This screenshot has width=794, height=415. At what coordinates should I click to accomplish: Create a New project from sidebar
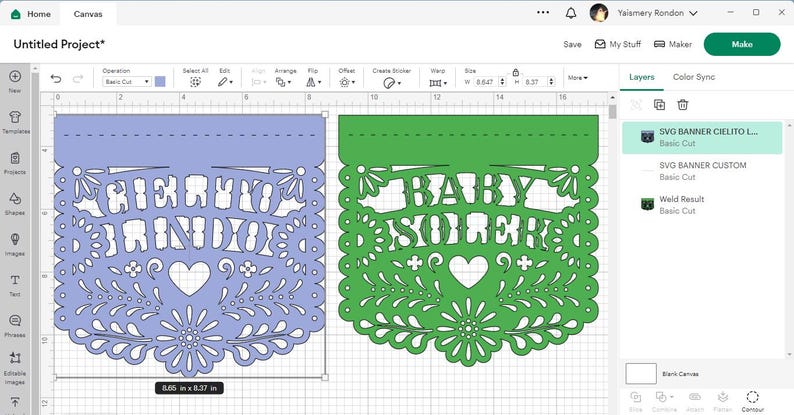(15, 81)
